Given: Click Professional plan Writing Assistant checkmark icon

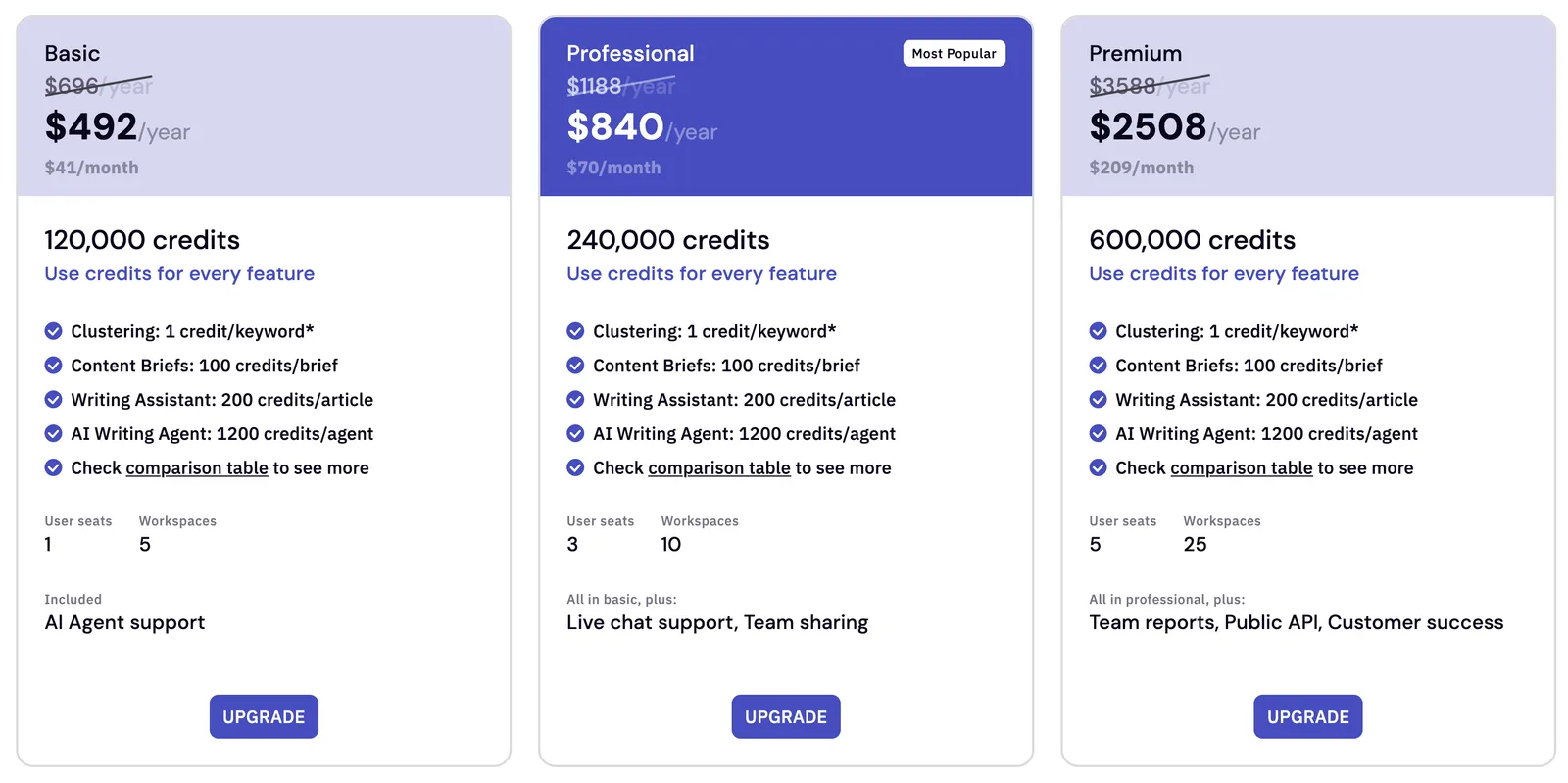Looking at the screenshot, I should (x=576, y=400).
